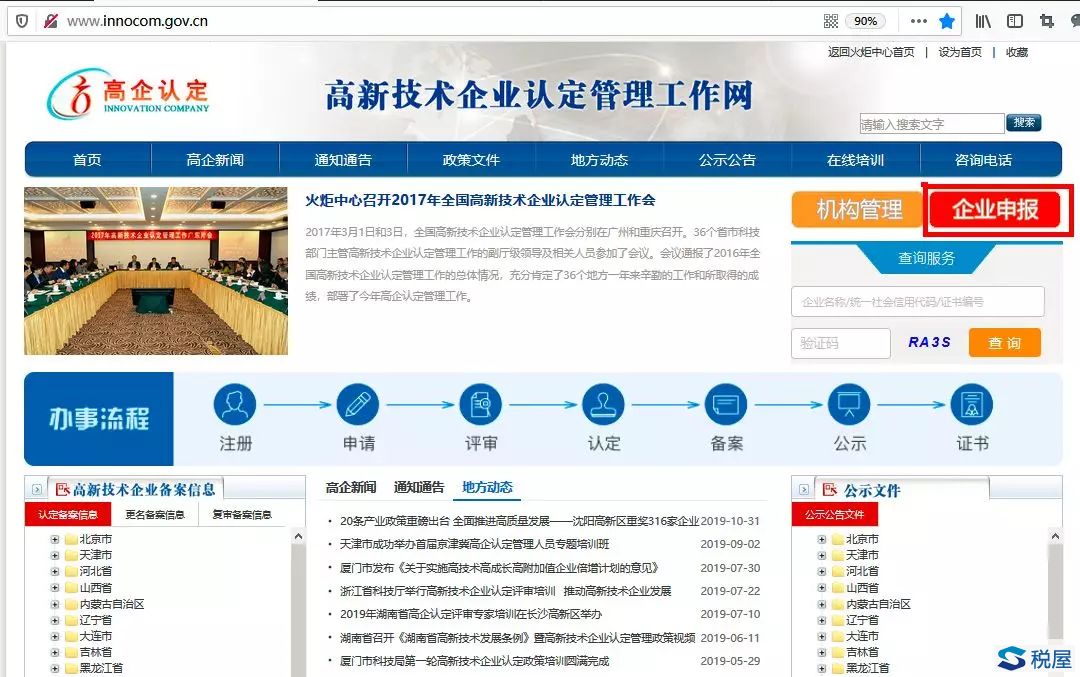Toggle the browser sidebar panel
1080x677 pixels.
(1014, 20)
